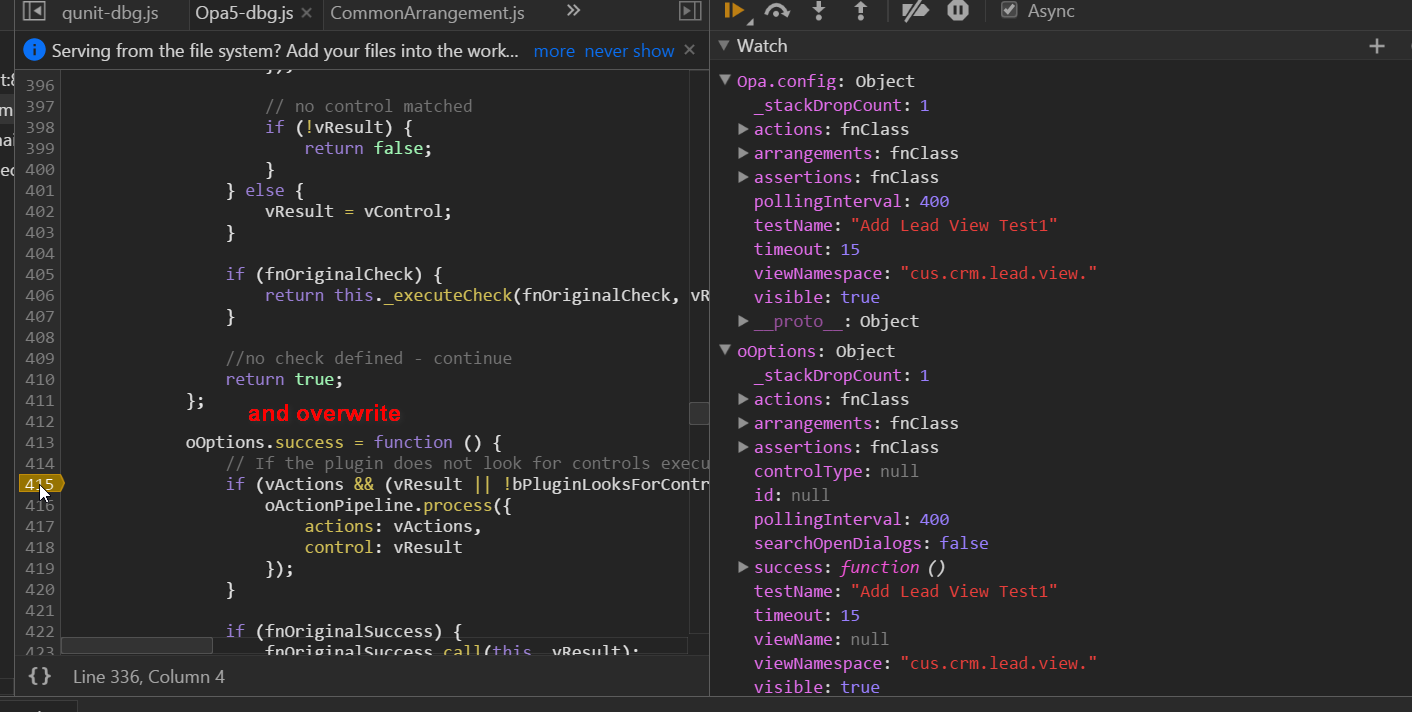Screen dimensions: 1412x712
Task: Deactivate breakpoints icon
Action: (x=915, y=11)
